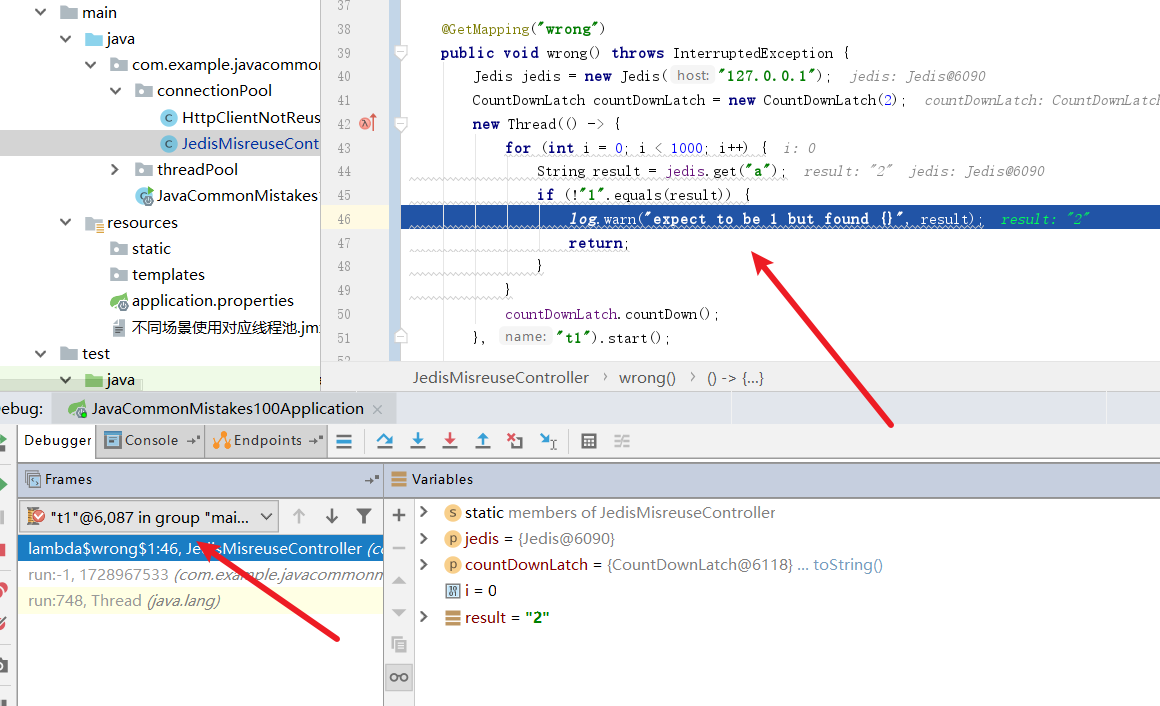The width and height of the screenshot is (1160, 706).
Task: Add a new watch with plus icon
Action: [399, 515]
